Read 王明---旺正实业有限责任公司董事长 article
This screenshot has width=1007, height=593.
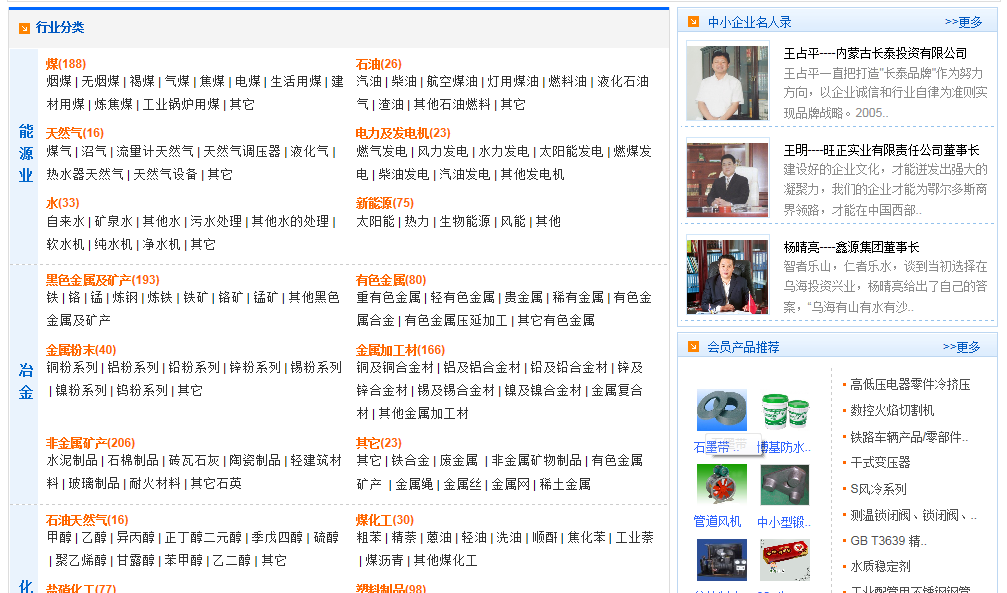881,150
